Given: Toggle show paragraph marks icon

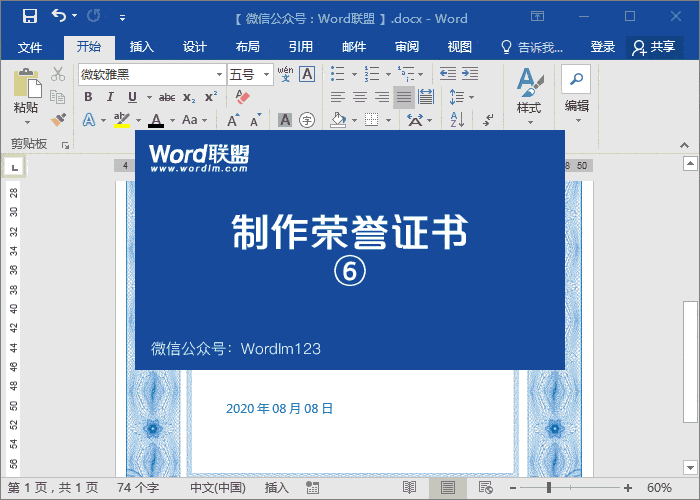Looking at the screenshot, I should point(488,120).
